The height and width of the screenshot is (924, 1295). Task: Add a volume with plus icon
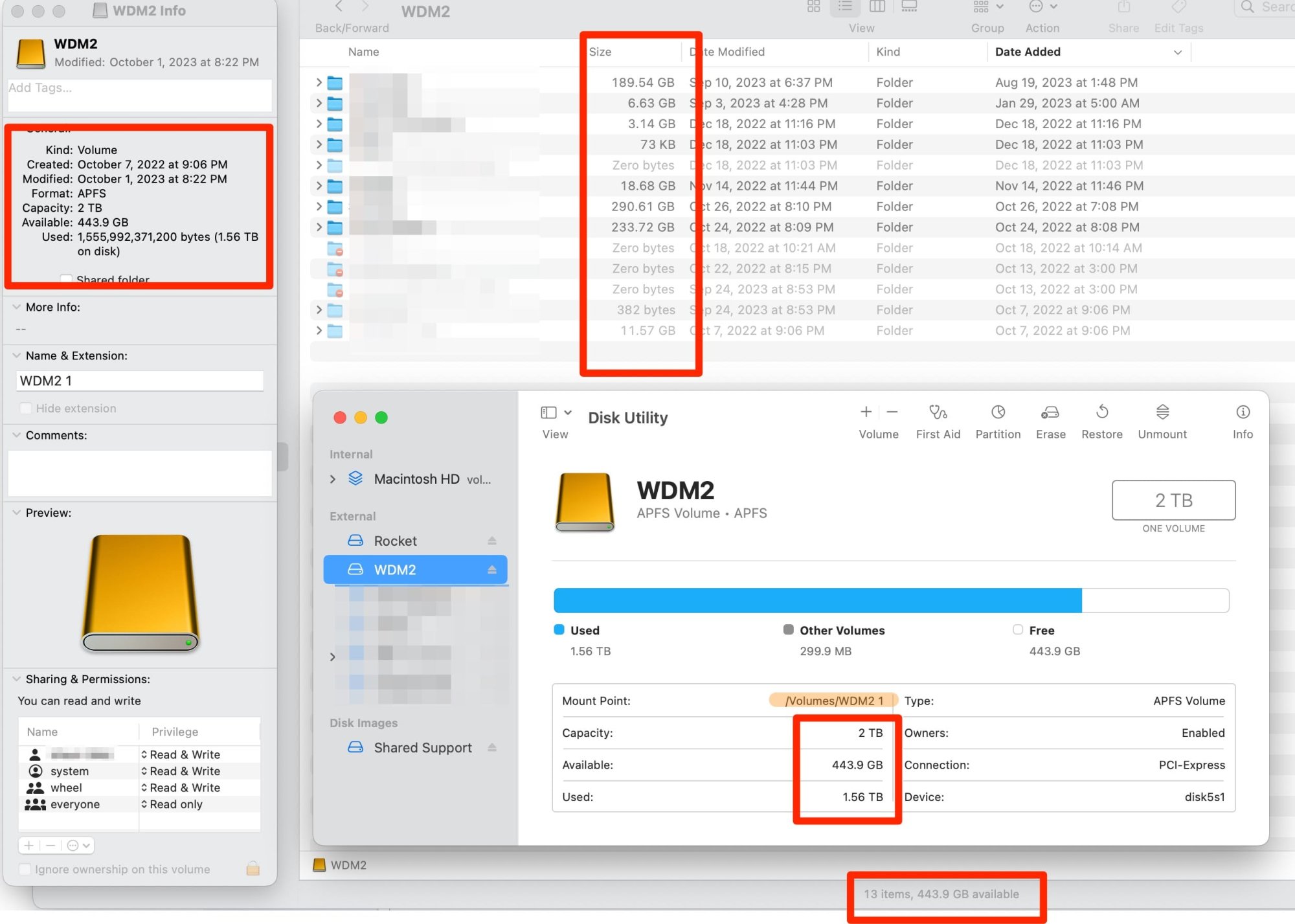tap(866, 412)
